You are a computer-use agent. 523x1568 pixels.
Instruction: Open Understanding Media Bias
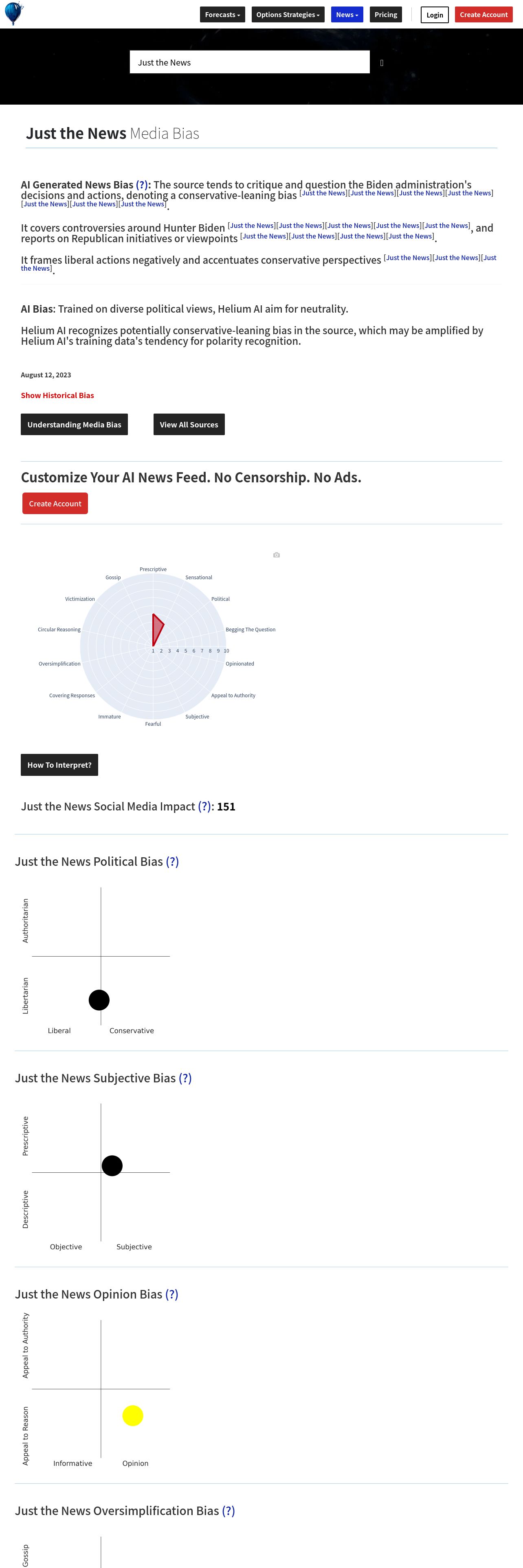point(74,424)
